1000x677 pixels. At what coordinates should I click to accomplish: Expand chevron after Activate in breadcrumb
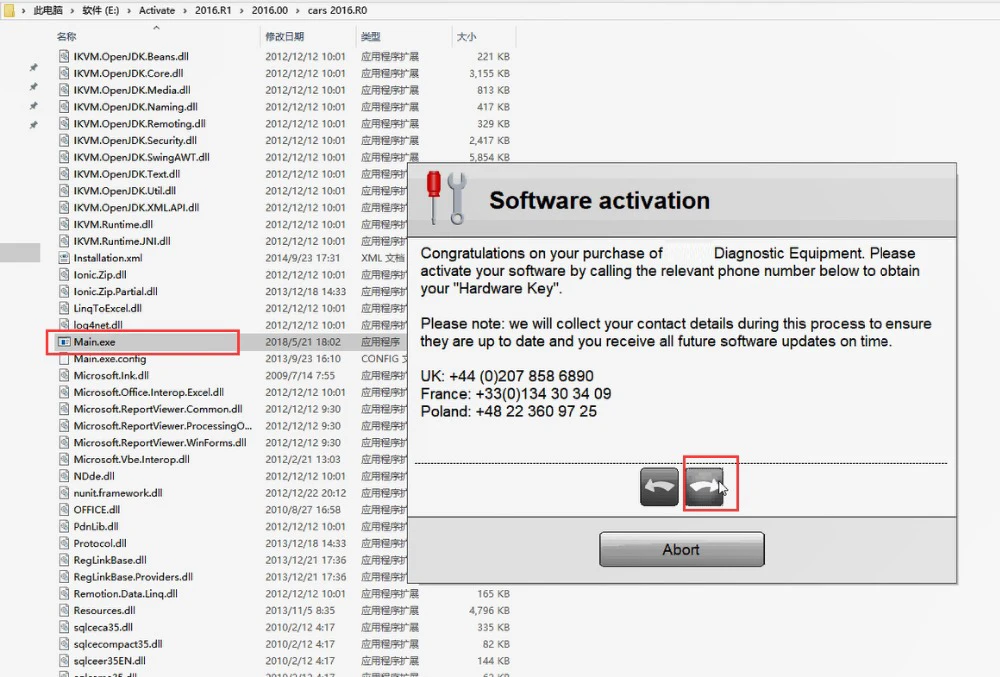pyautogui.click(x=185, y=10)
